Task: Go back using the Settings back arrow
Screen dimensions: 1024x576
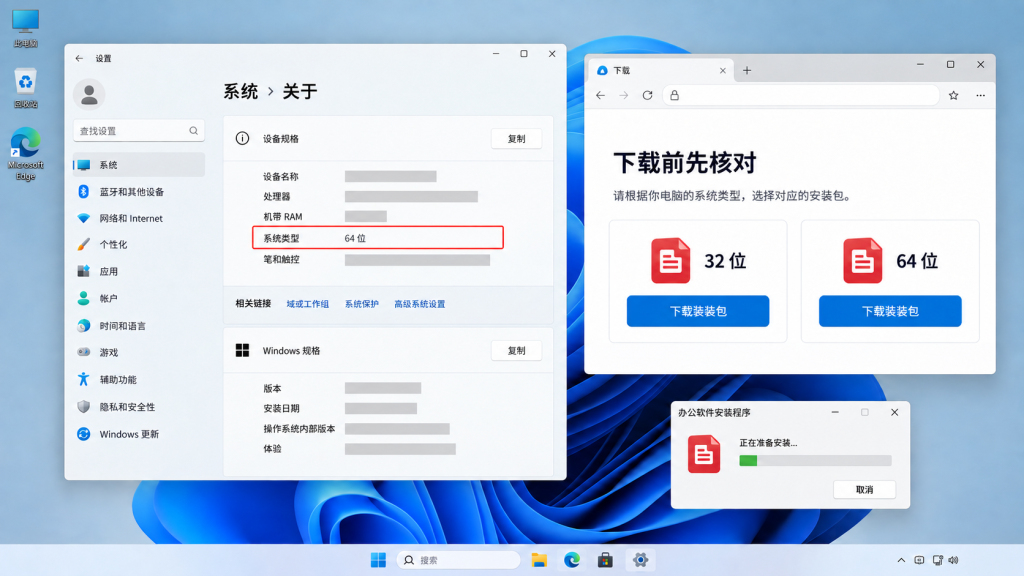Action: tap(79, 58)
